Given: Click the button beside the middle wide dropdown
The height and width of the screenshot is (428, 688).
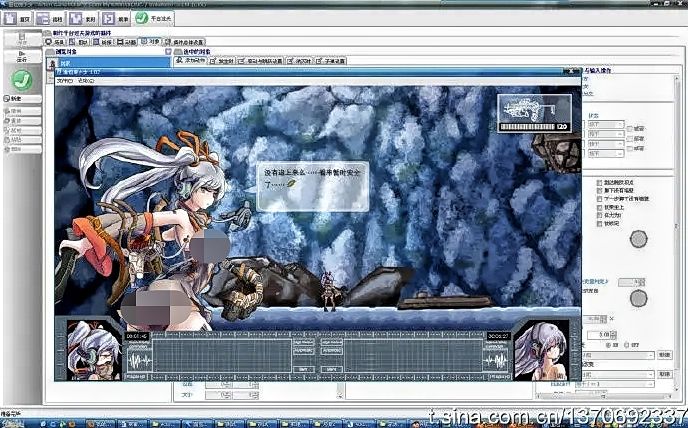Looking at the screenshot, I should tap(665, 374).
